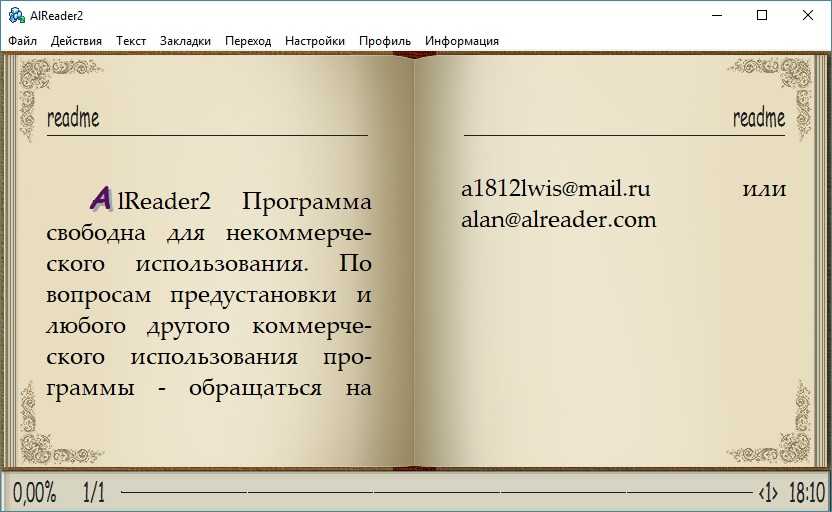
Task: Open the Информация menu
Action: point(462,41)
